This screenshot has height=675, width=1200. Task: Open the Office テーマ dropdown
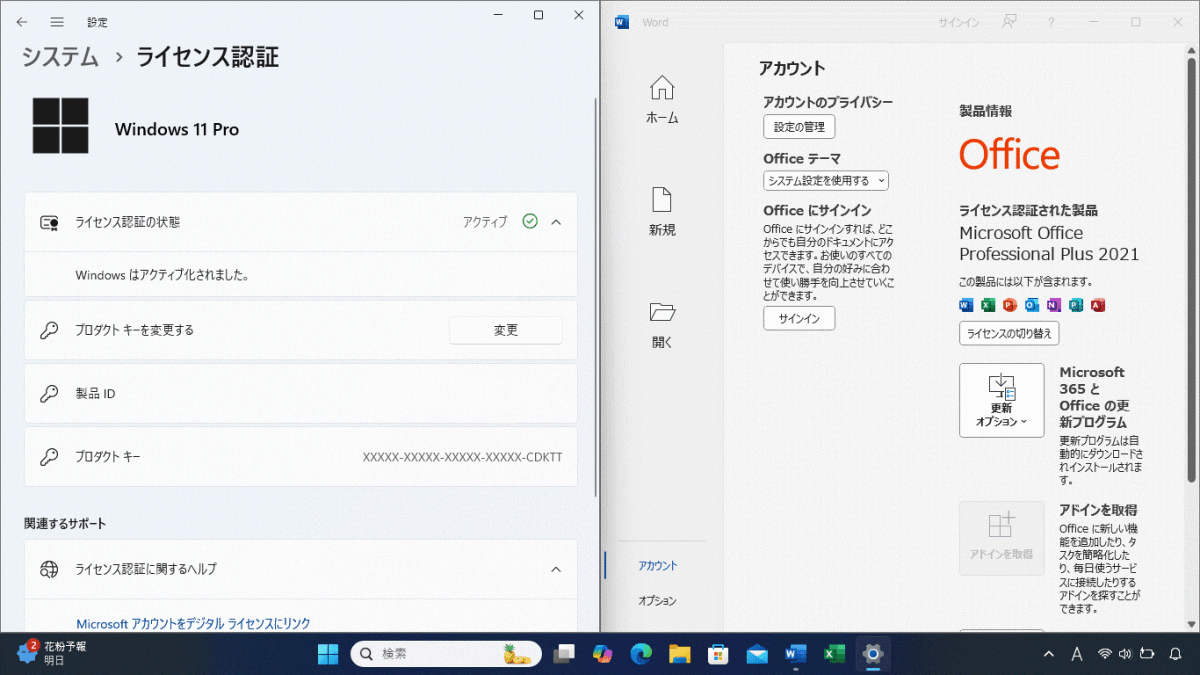tap(826, 181)
